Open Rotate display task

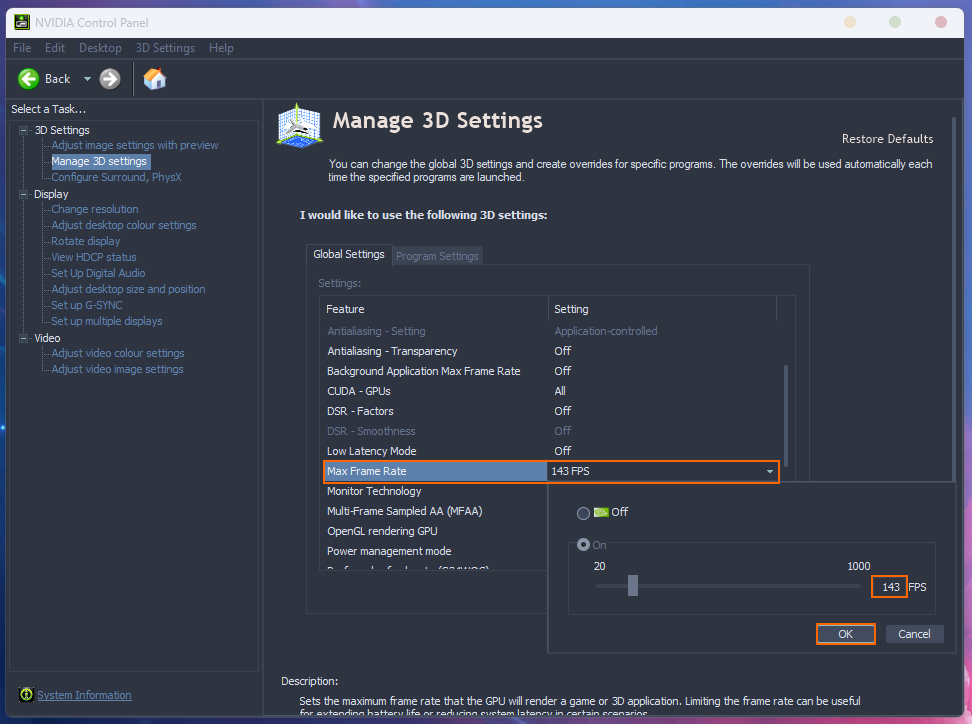click(86, 241)
